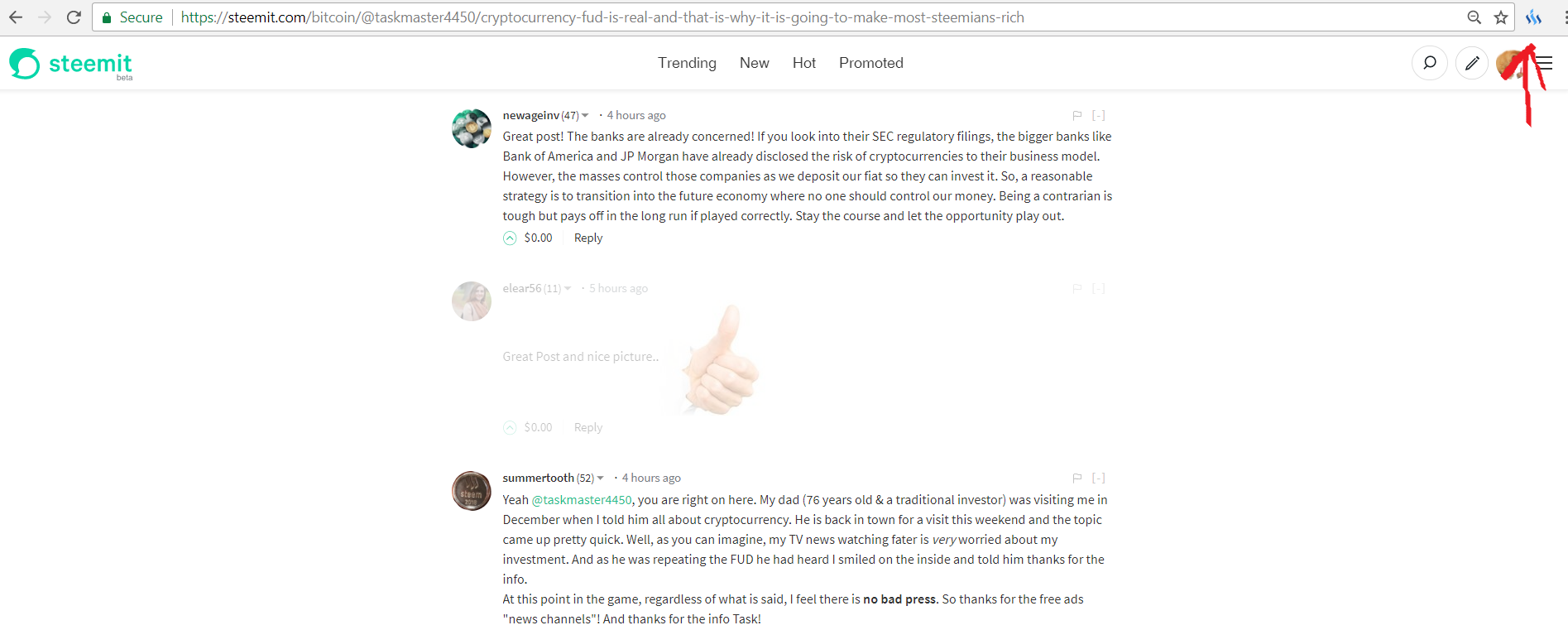1568x630 pixels.
Task: Expand dropdown next to newageinv (47)
Action: click(585, 116)
